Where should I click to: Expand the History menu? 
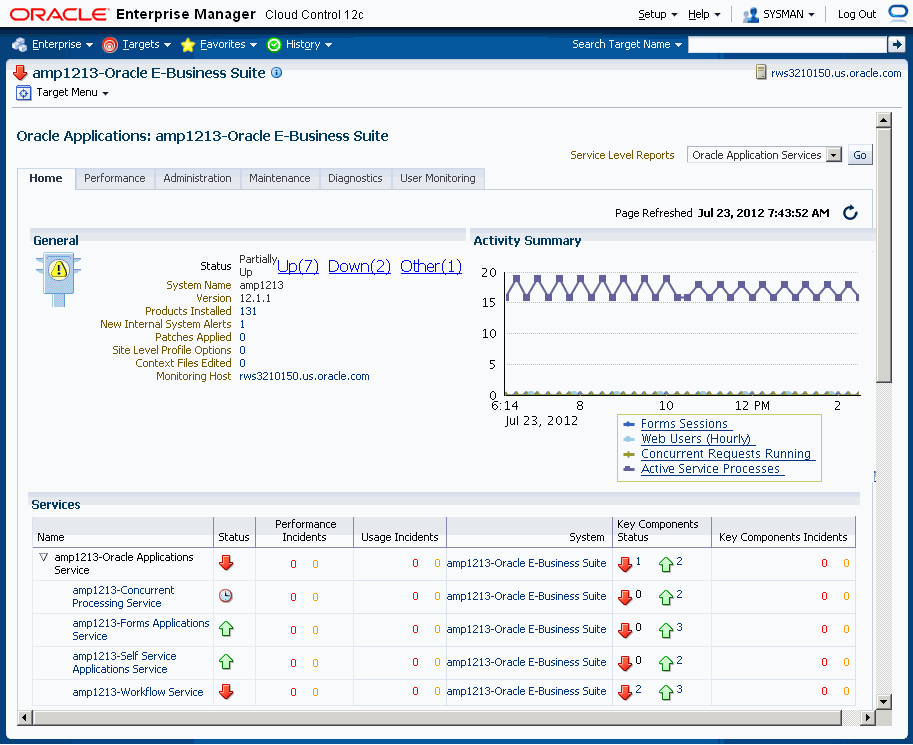(309, 44)
